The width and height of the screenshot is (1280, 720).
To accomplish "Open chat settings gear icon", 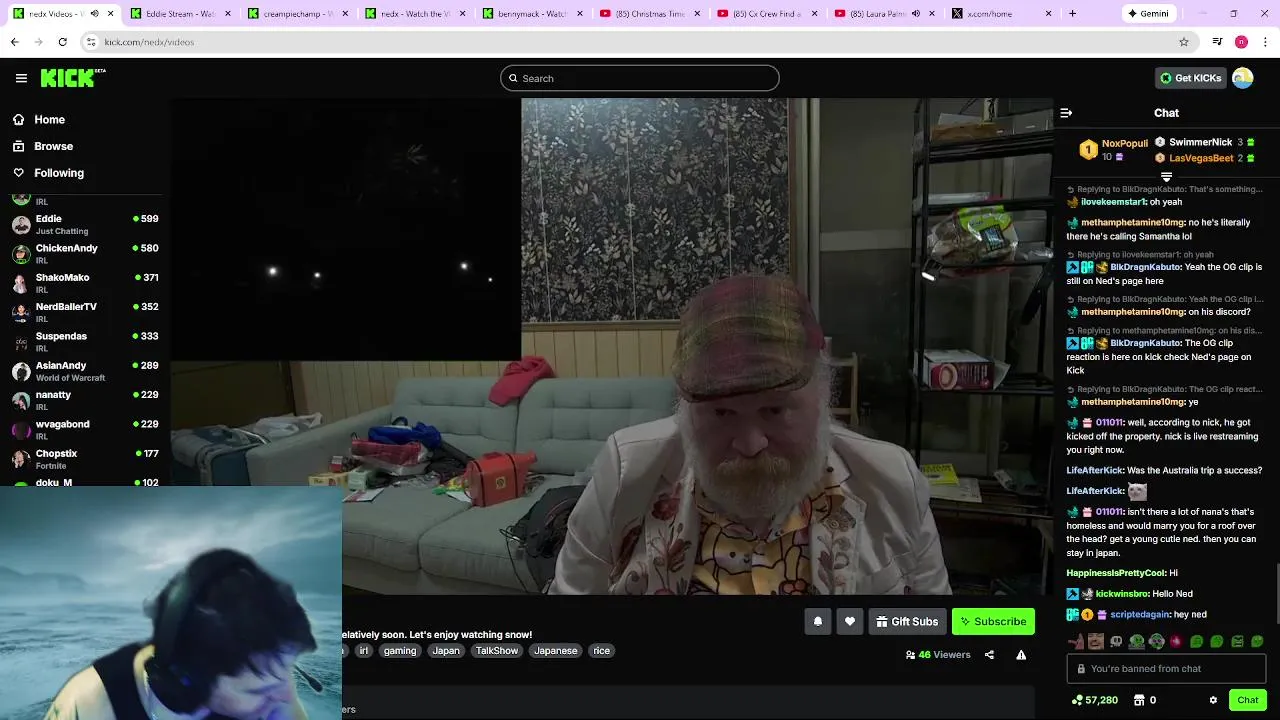I will point(1213,700).
